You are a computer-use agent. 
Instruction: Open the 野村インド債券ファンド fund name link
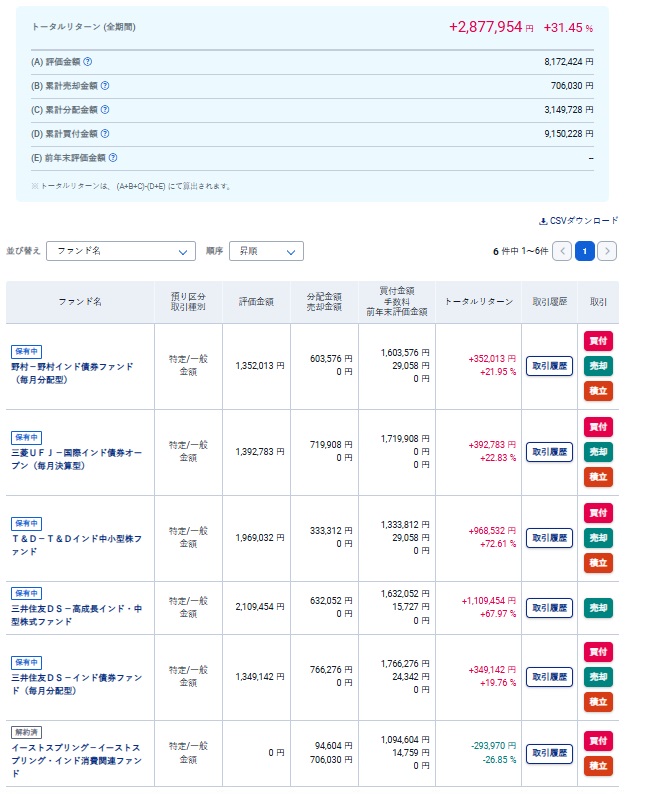tap(72, 373)
